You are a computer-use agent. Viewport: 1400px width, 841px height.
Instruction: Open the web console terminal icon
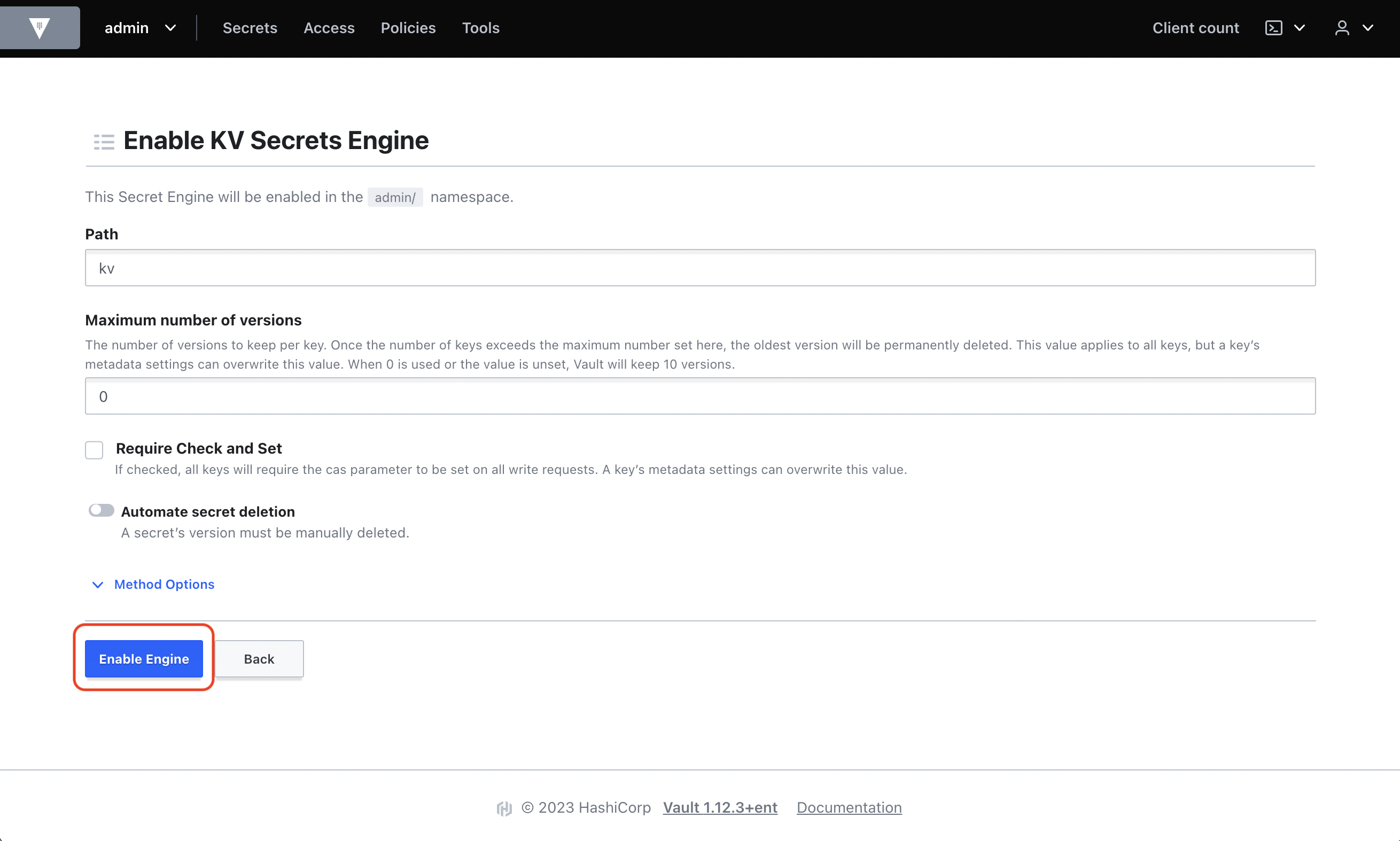click(x=1274, y=28)
